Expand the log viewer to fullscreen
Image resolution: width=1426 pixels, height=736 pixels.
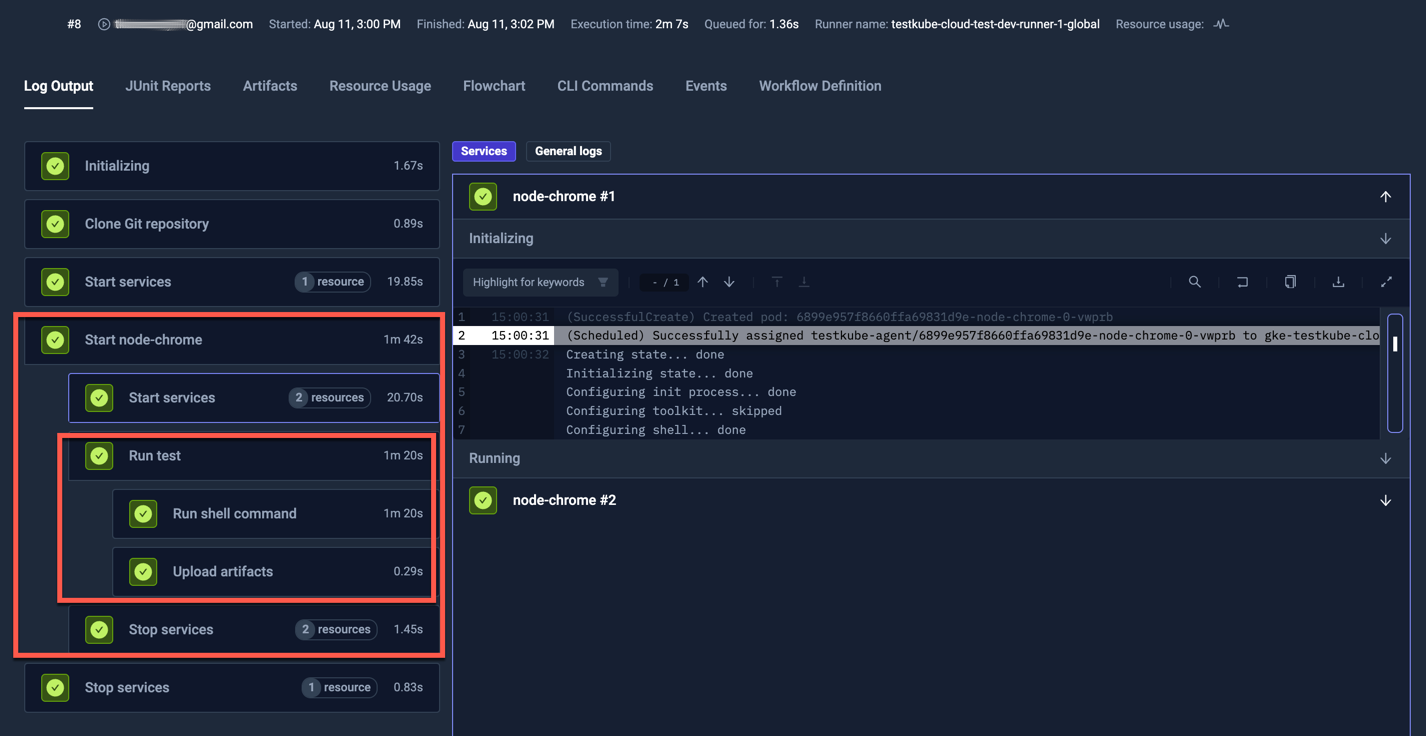(1386, 282)
